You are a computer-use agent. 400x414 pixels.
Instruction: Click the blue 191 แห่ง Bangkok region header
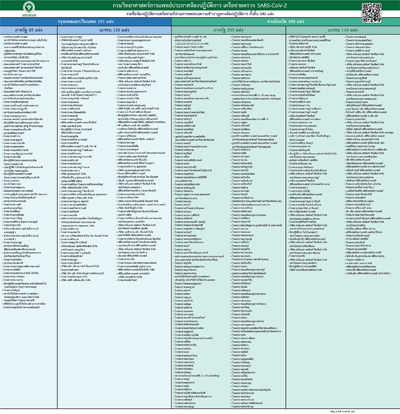(x=86, y=21)
